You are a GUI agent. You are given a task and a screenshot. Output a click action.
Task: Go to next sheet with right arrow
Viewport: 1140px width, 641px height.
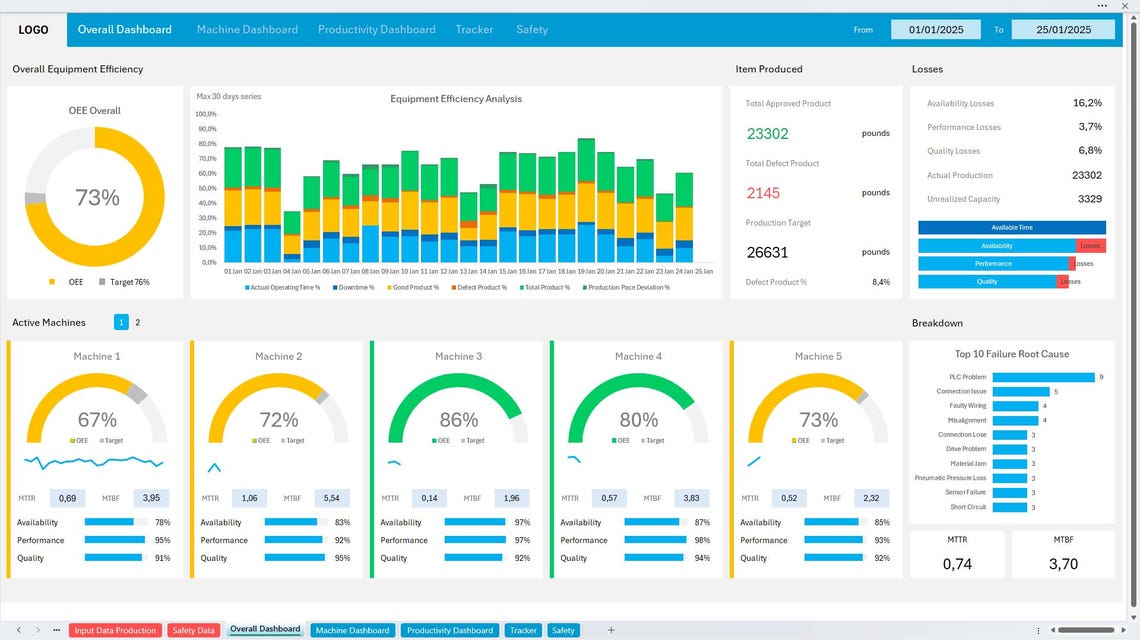[38, 630]
